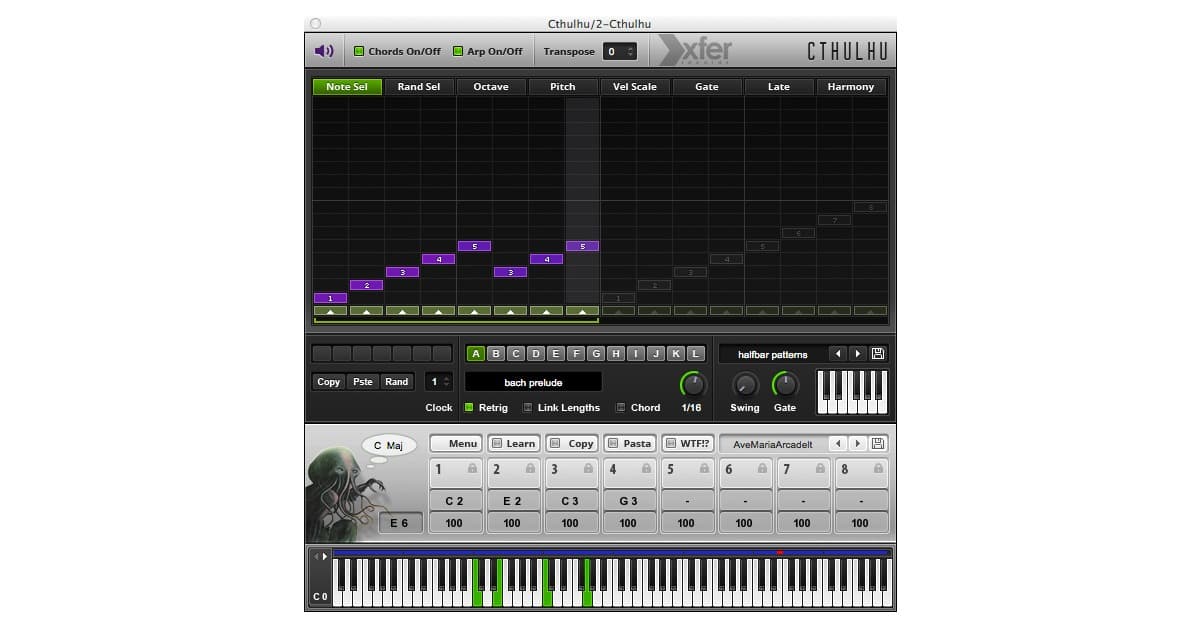
Task: Click the mini piano keyboard icon
Action: coord(851,391)
